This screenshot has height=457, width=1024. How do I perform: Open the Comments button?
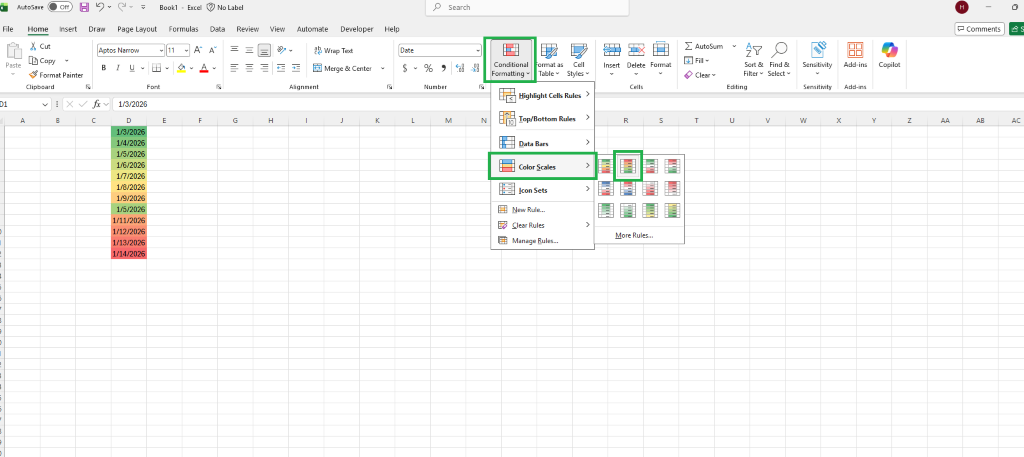[x=979, y=29]
